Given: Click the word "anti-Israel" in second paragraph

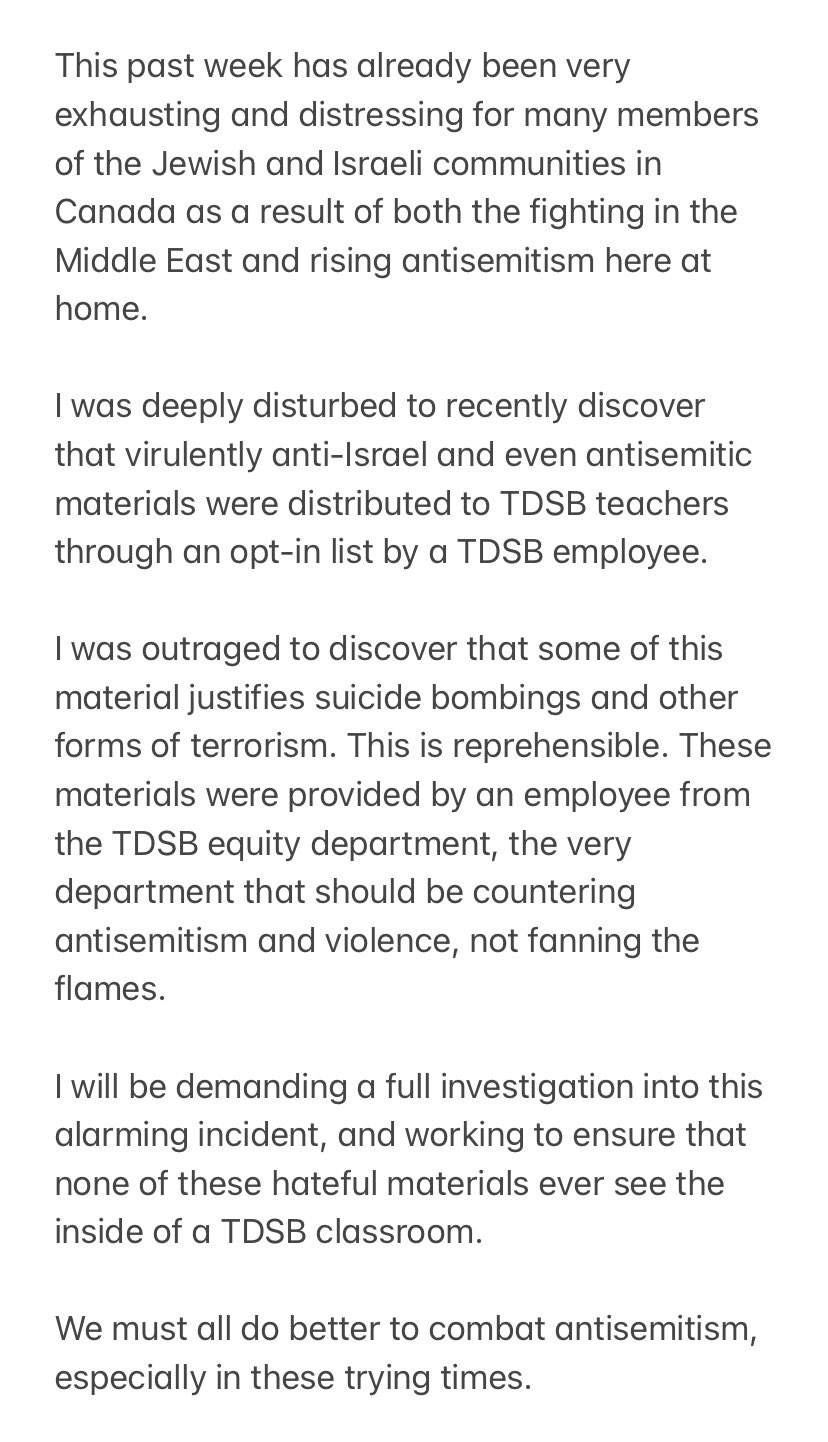Looking at the screenshot, I should [325, 454].
